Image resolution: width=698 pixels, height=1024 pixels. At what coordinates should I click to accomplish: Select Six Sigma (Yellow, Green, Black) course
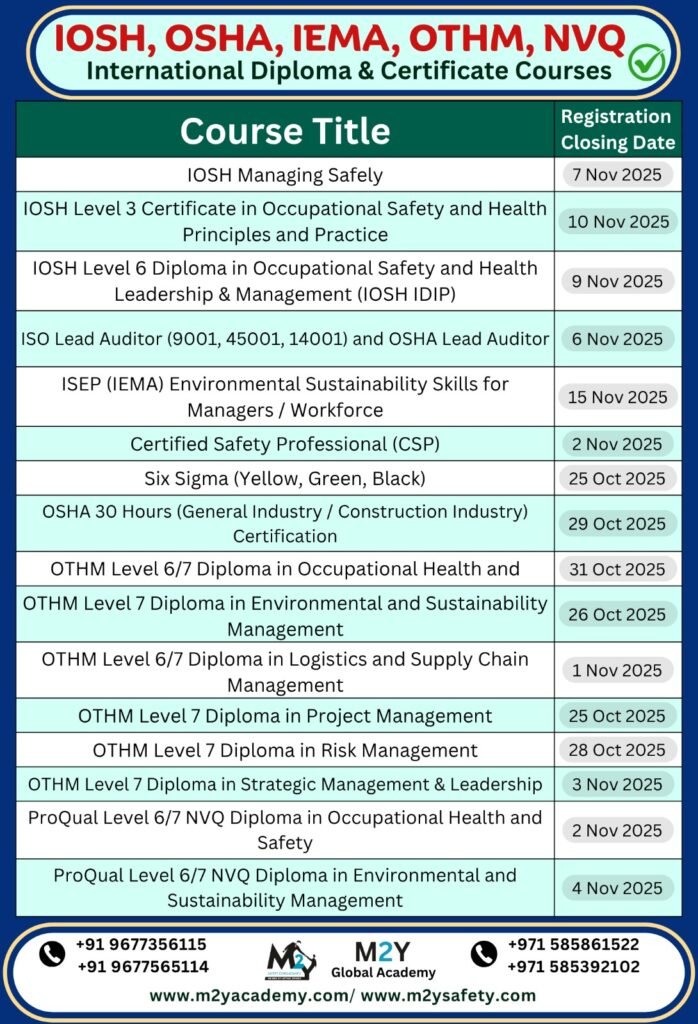(285, 478)
